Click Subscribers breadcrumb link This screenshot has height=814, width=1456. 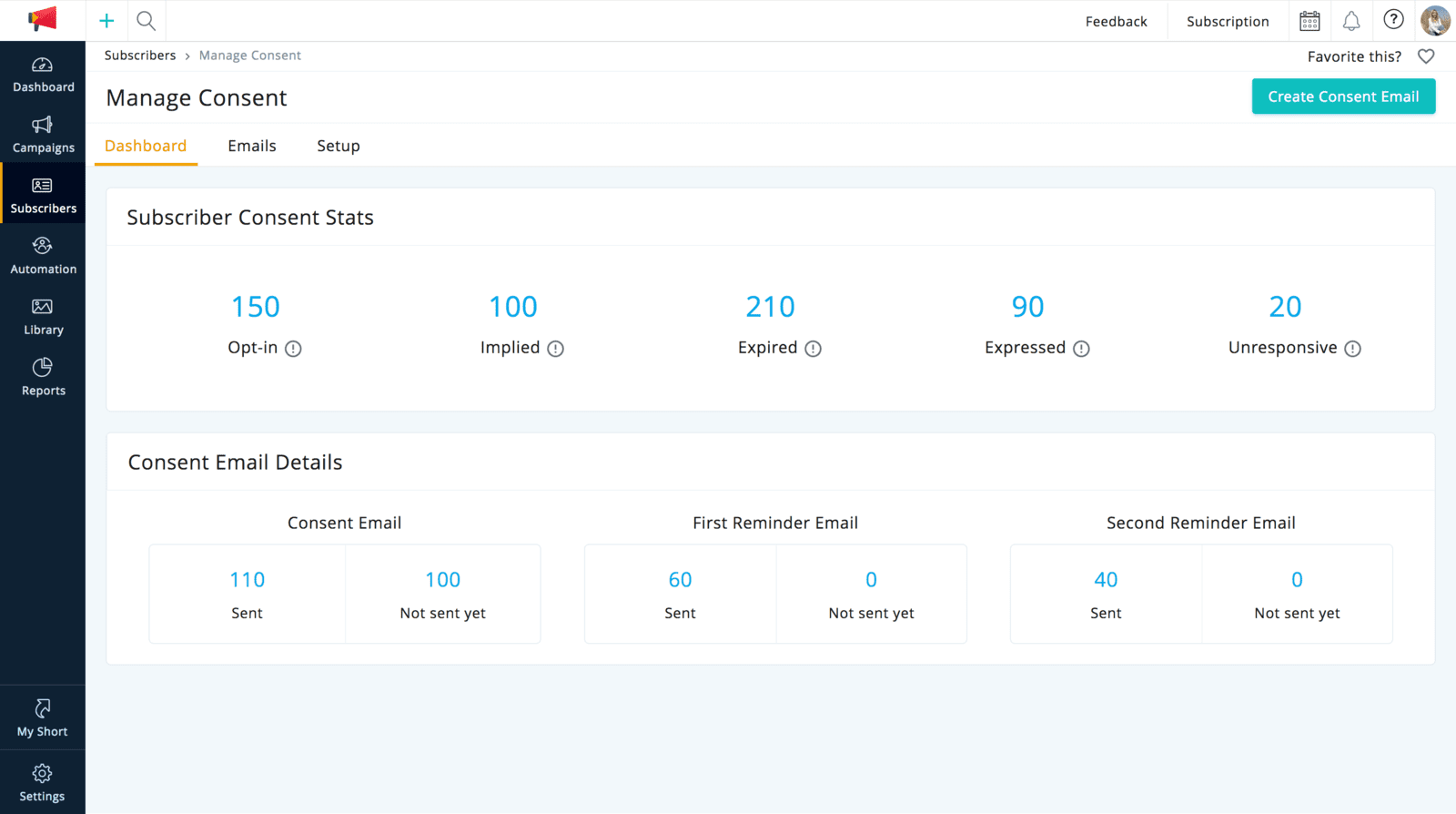(x=140, y=56)
